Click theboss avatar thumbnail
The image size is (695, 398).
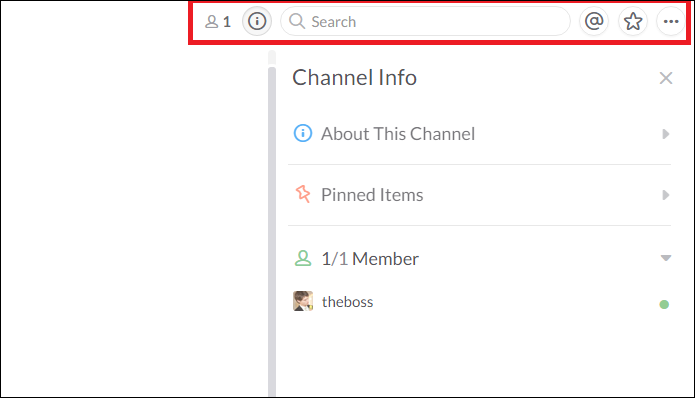pos(303,301)
